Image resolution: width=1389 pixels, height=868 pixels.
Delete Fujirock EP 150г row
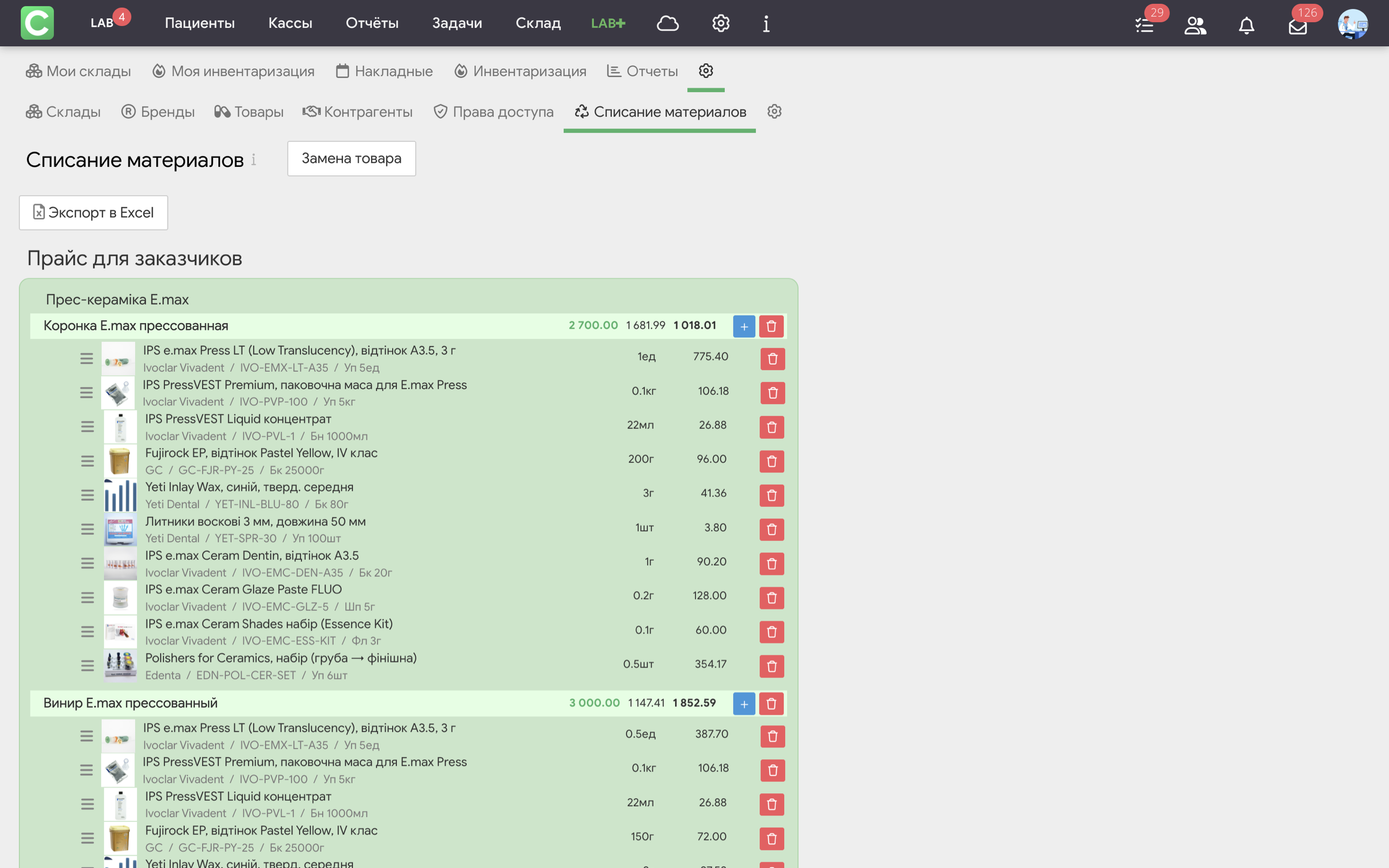(772, 839)
